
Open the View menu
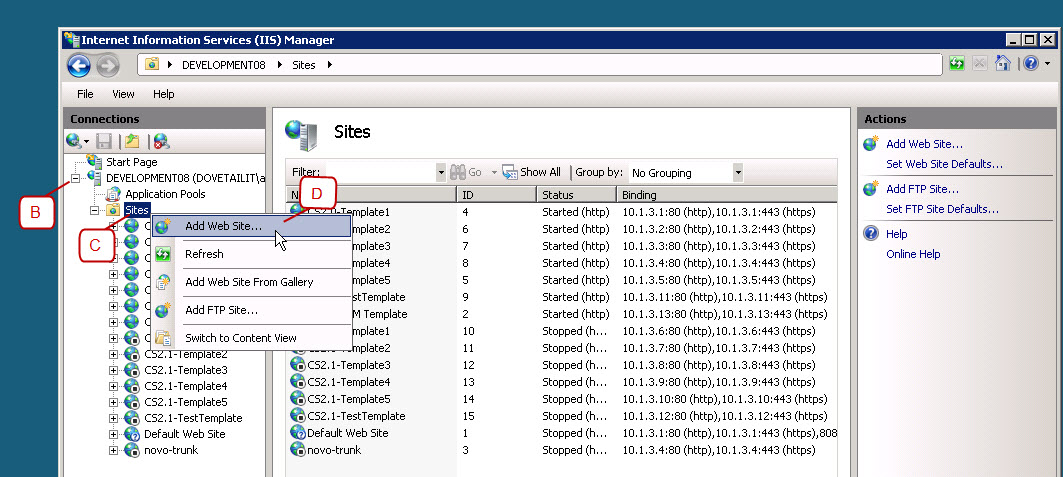(x=123, y=94)
